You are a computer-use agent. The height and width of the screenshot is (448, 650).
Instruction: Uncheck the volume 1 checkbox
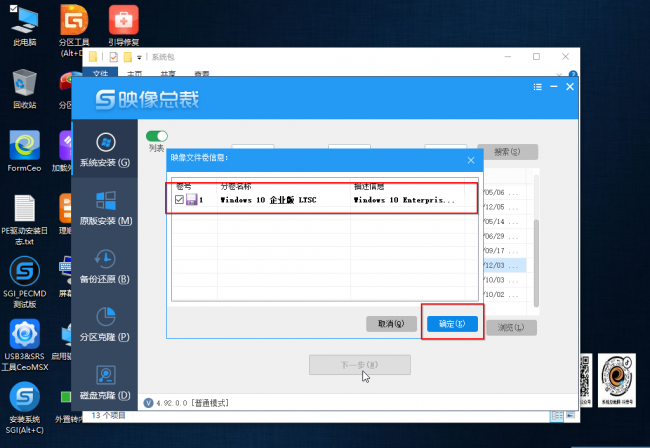click(x=179, y=200)
